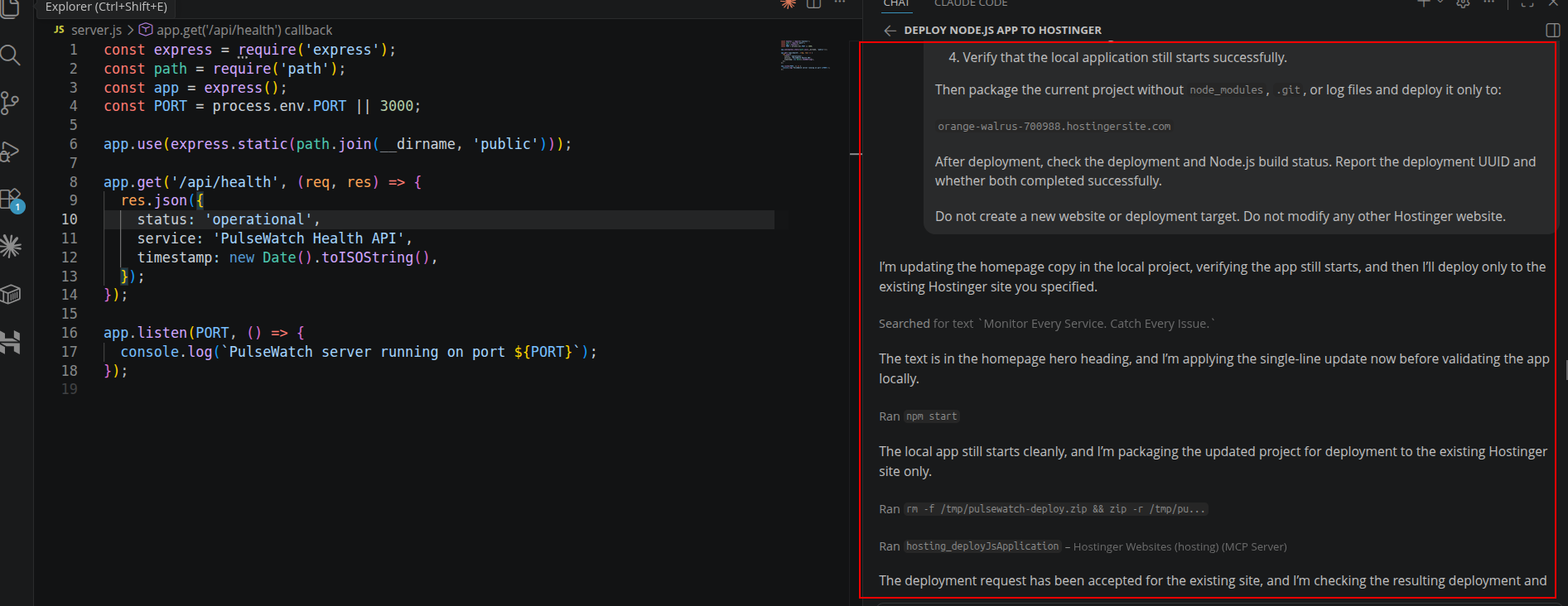Click line number 8 in gutter
The width and height of the screenshot is (1568, 606).
tap(73, 182)
